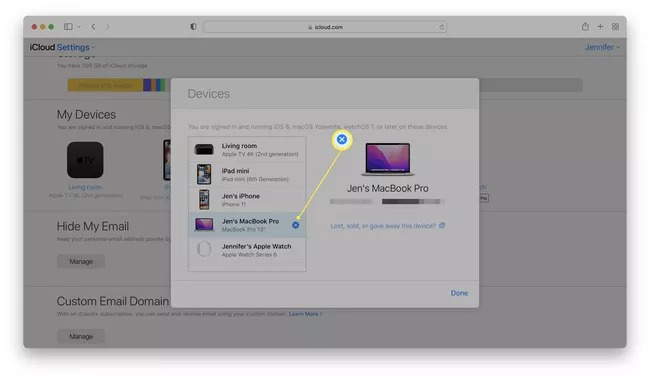
Task: Click the privacy shield icon
Action: 193,27
